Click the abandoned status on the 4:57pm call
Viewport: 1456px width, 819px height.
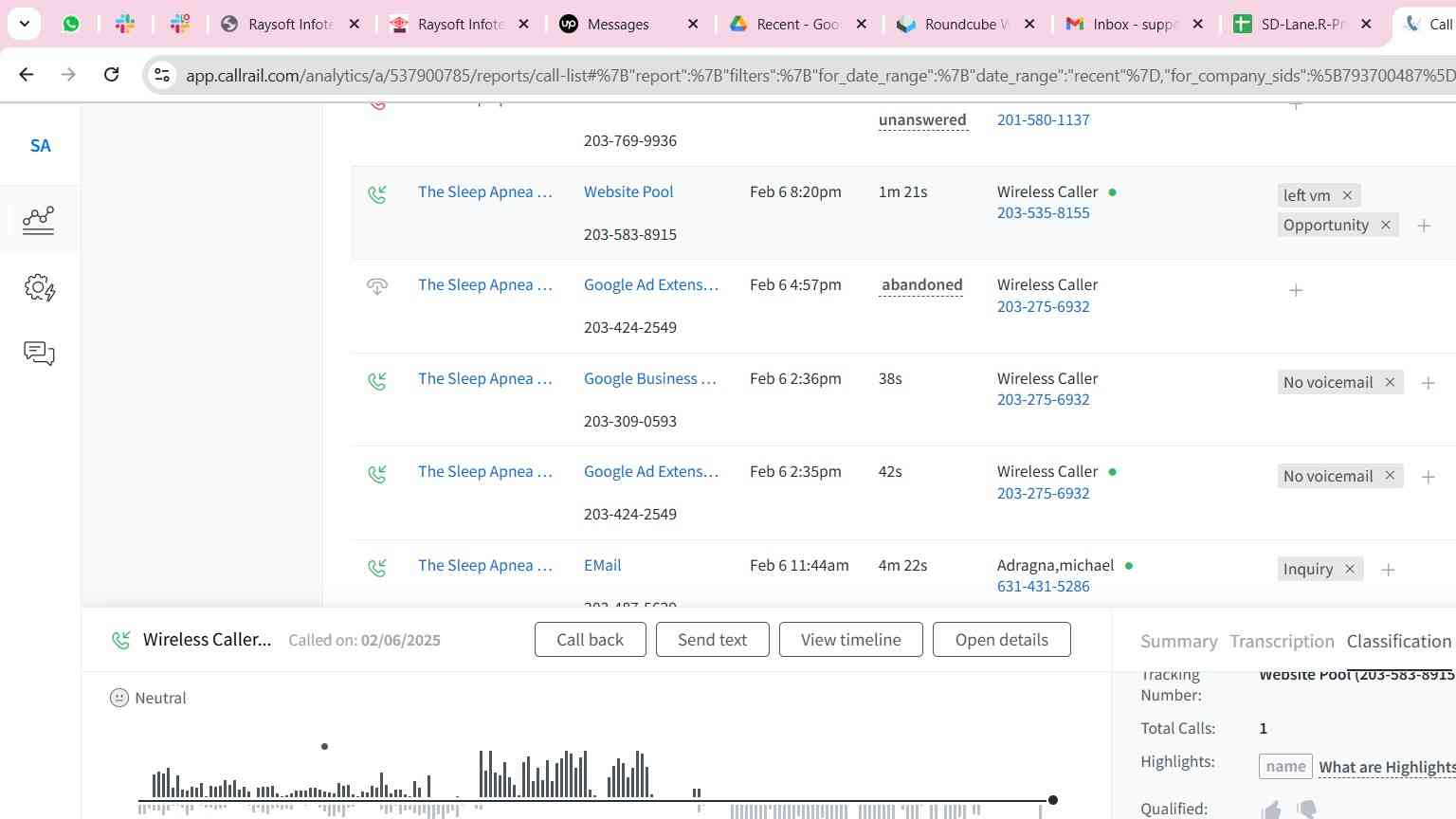pyautogui.click(x=921, y=284)
